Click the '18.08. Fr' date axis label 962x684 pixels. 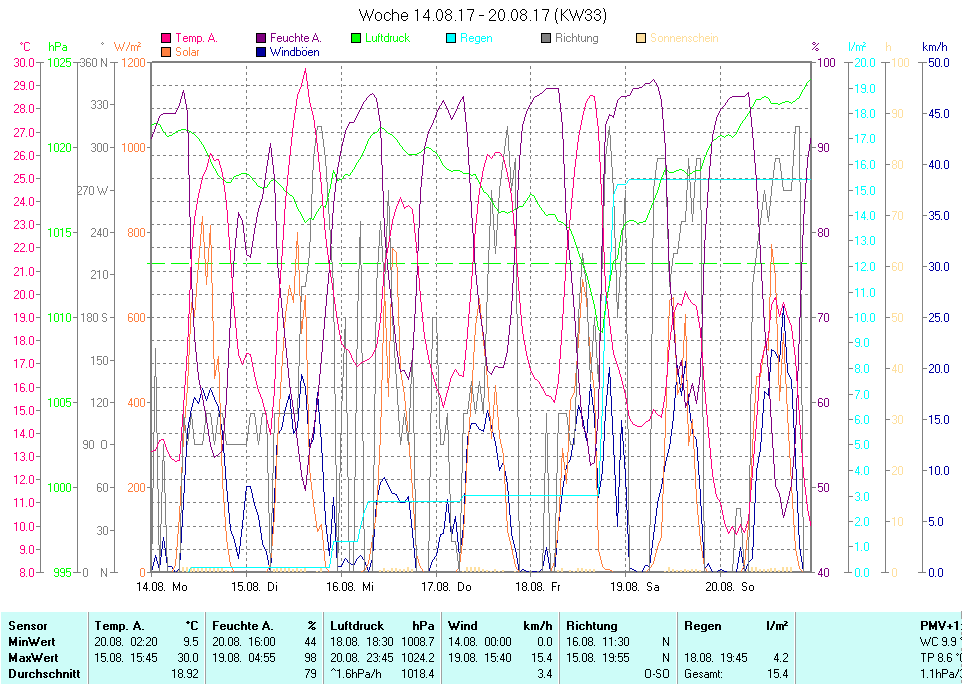pyautogui.click(x=537, y=587)
